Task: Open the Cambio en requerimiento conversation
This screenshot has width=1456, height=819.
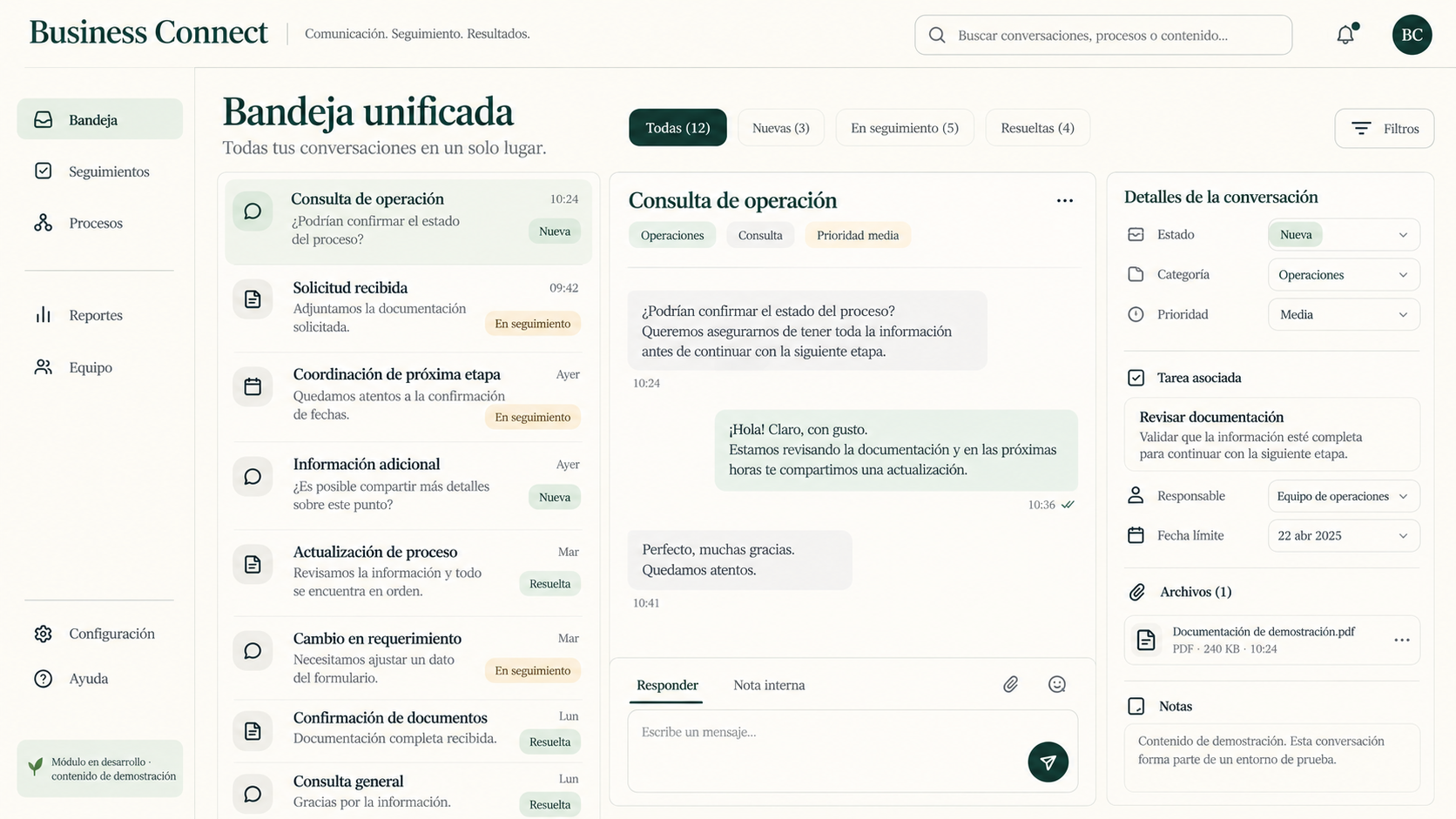Action: pos(408,658)
